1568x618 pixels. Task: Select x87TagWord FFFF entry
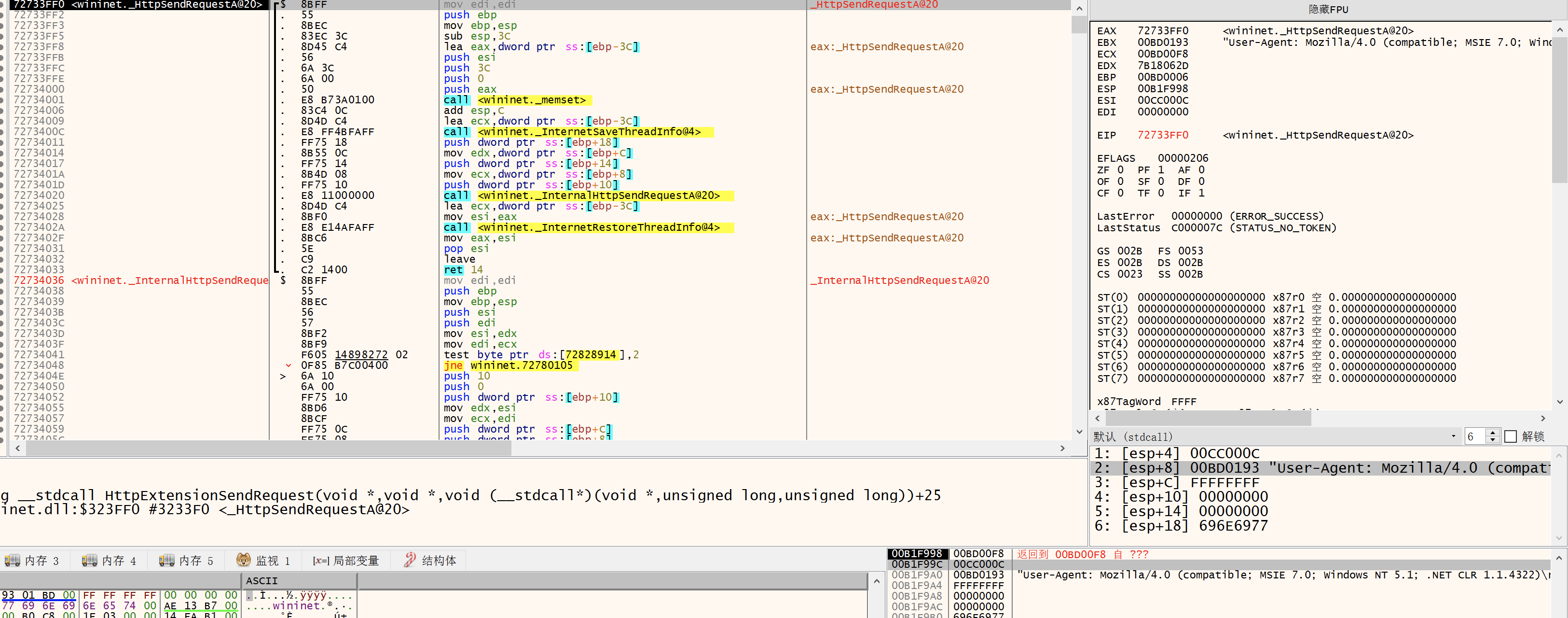point(1146,401)
